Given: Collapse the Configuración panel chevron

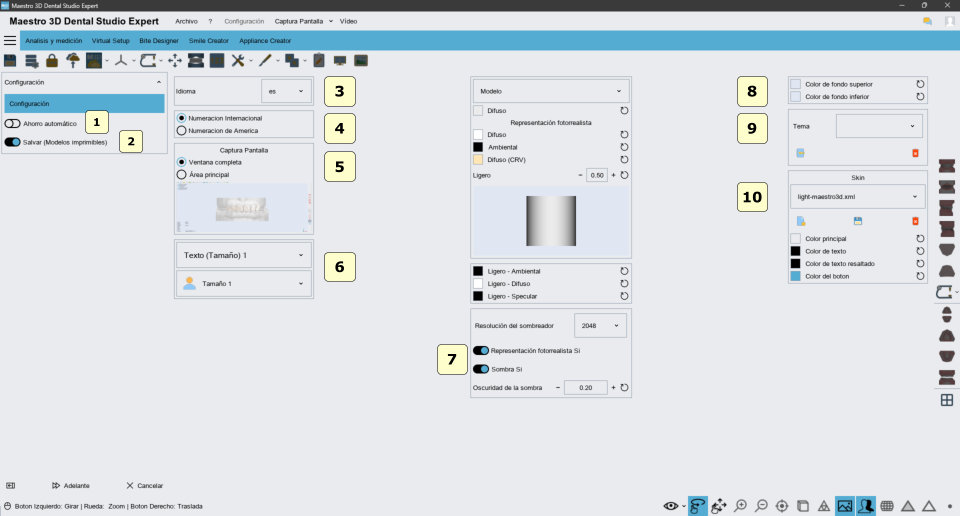Looking at the screenshot, I should tap(159, 82).
